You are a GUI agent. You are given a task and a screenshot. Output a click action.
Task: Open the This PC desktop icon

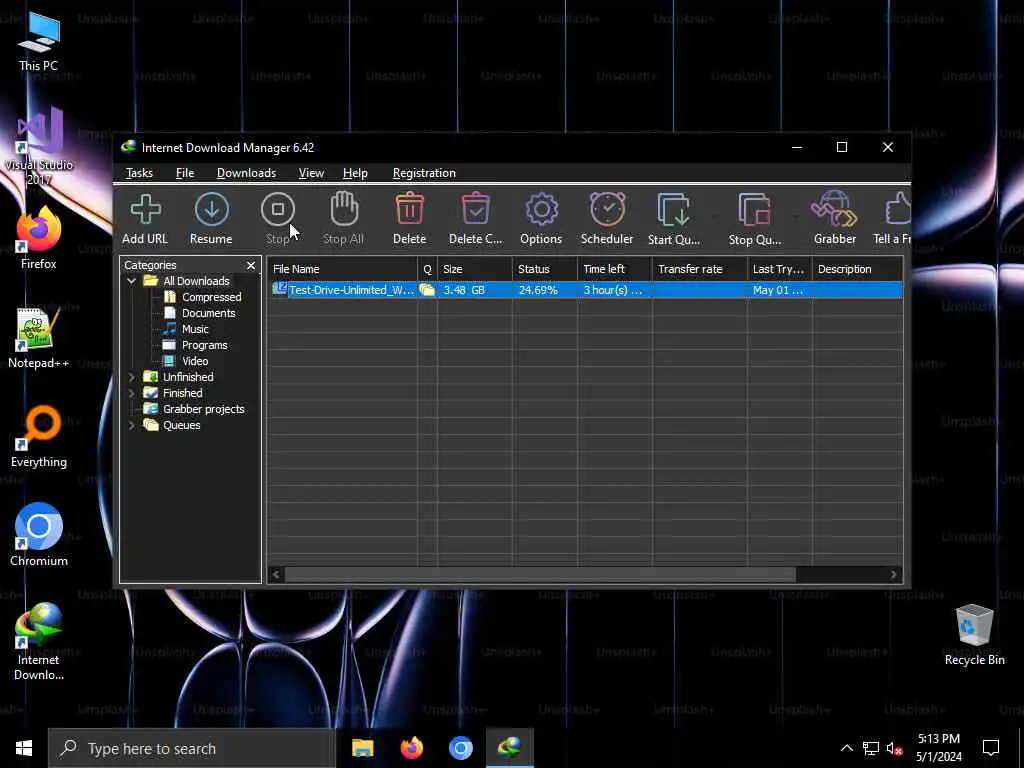tap(39, 42)
